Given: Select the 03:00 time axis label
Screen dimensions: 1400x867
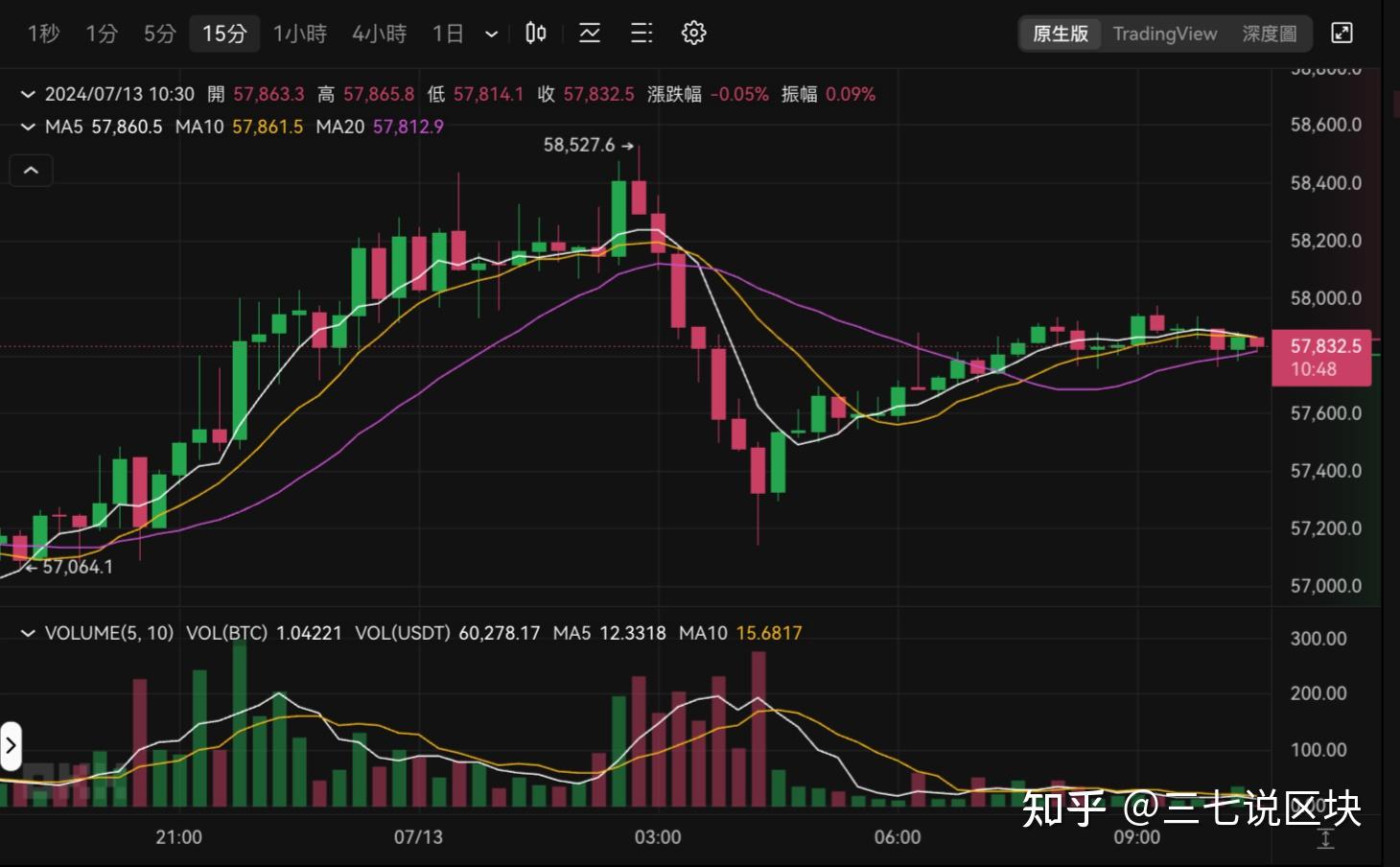Looking at the screenshot, I should (658, 837).
